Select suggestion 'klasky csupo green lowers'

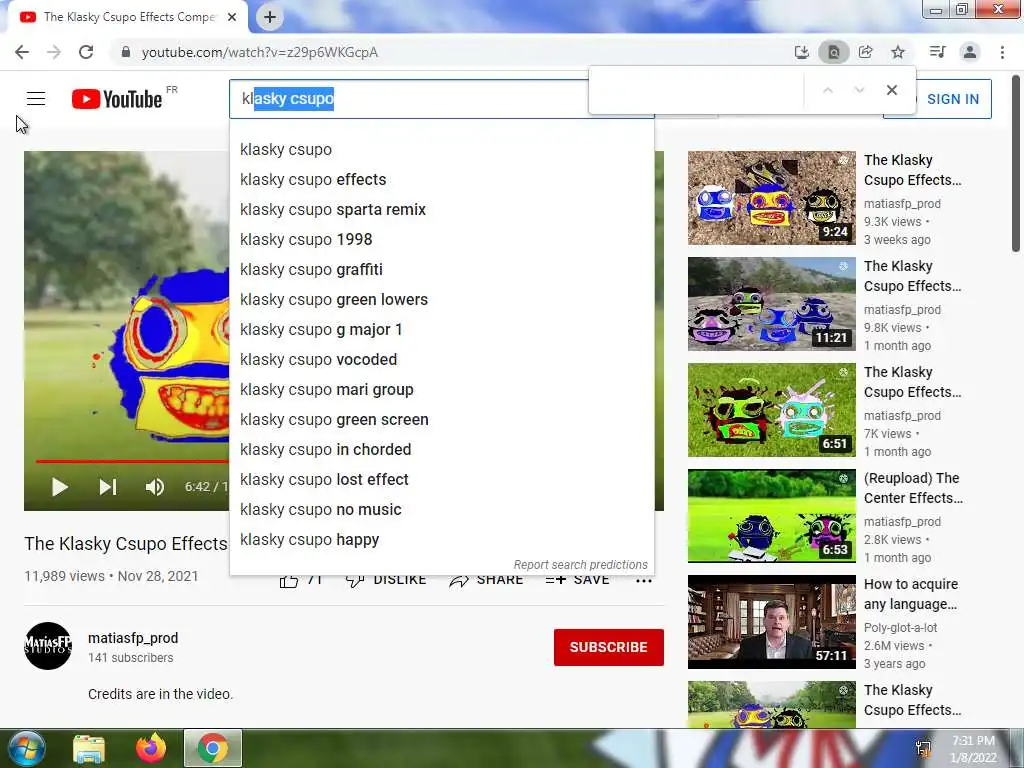(x=441, y=300)
